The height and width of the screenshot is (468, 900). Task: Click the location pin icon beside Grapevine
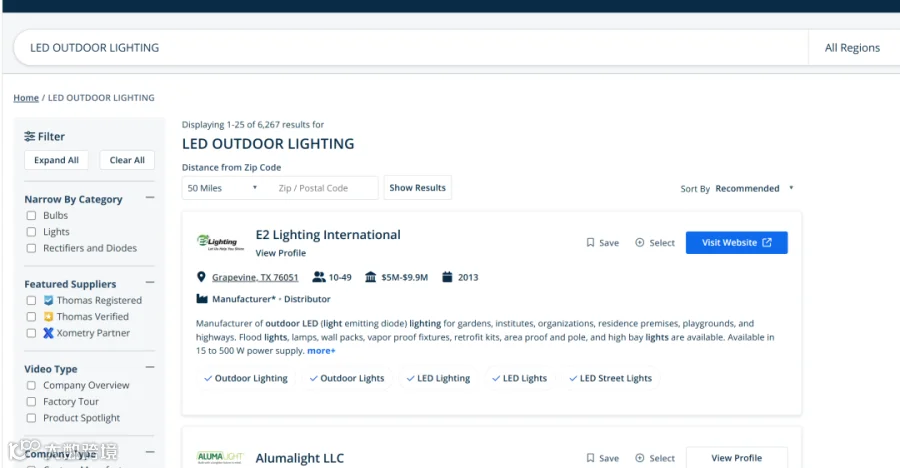click(x=201, y=277)
